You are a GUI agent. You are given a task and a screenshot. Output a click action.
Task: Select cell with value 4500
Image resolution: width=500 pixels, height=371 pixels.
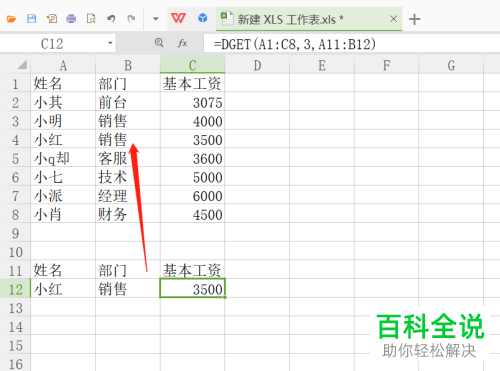[x=193, y=214]
